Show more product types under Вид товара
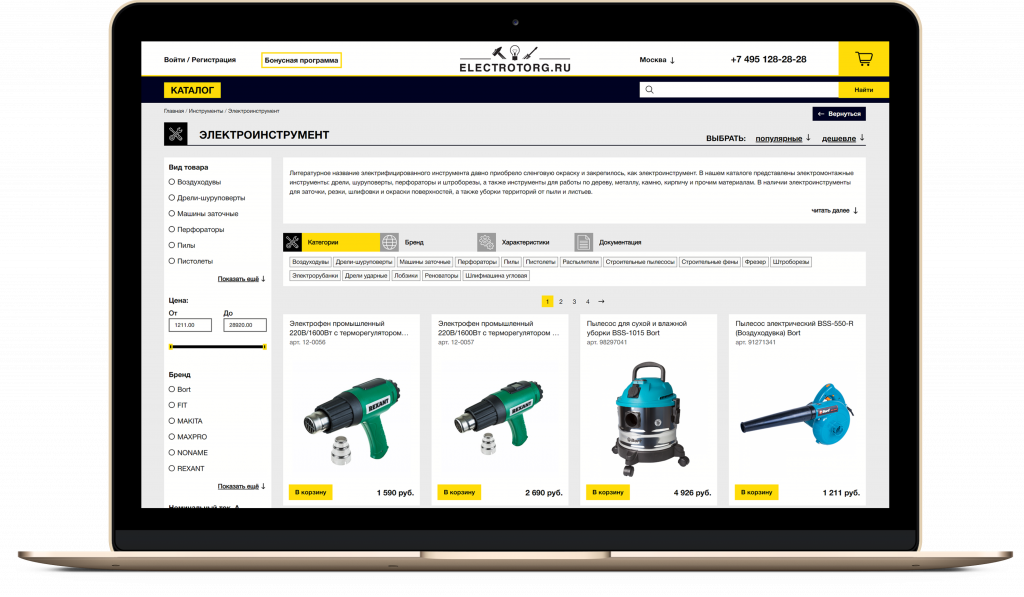The height and width of the screenshot is (597, 1024). point(242,279)
